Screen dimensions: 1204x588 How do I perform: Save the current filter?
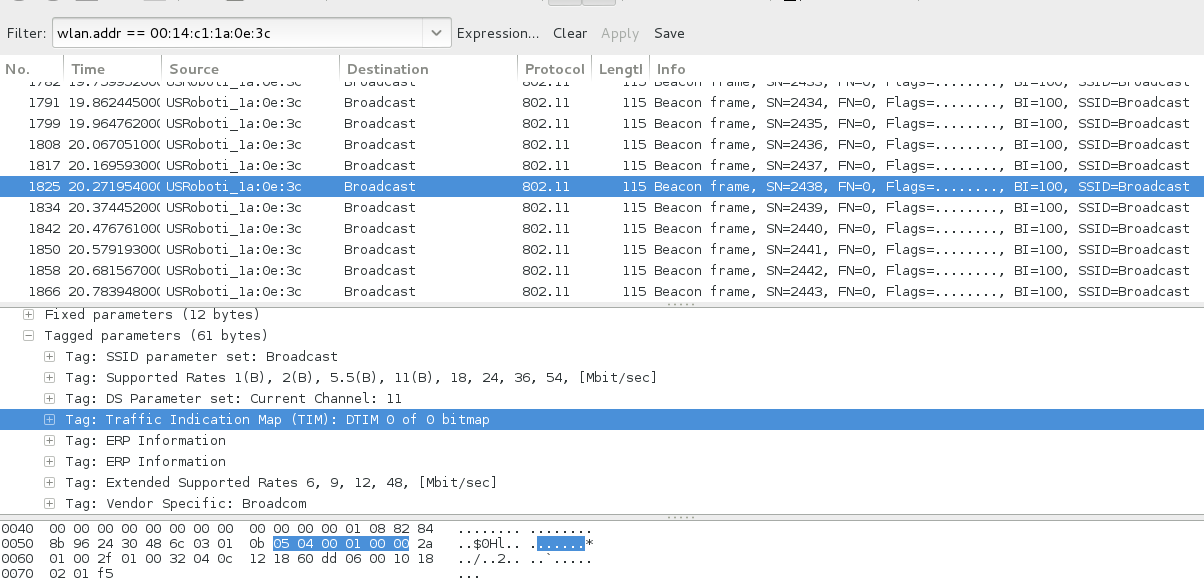click(x=669, y=33)
